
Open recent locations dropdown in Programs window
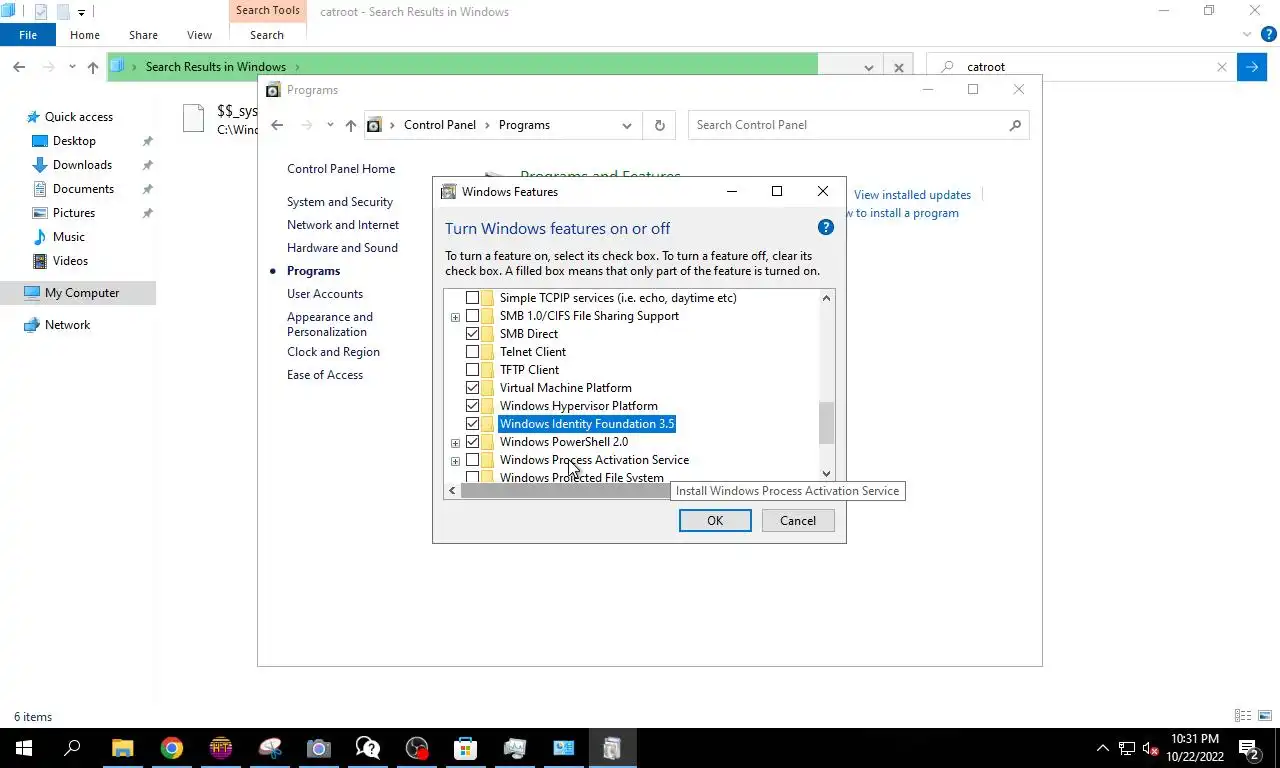330,125
